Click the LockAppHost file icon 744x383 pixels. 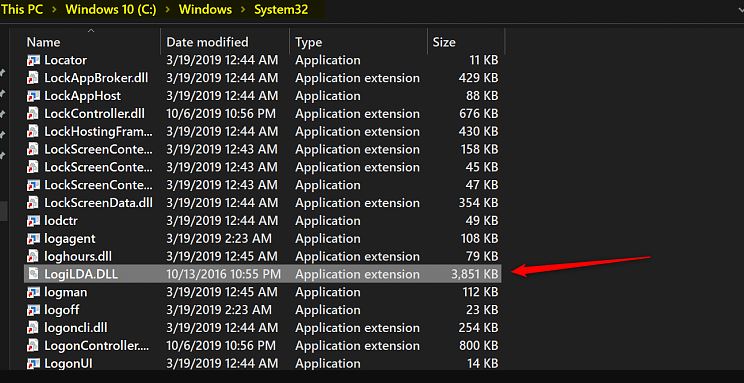coord(33,96)
